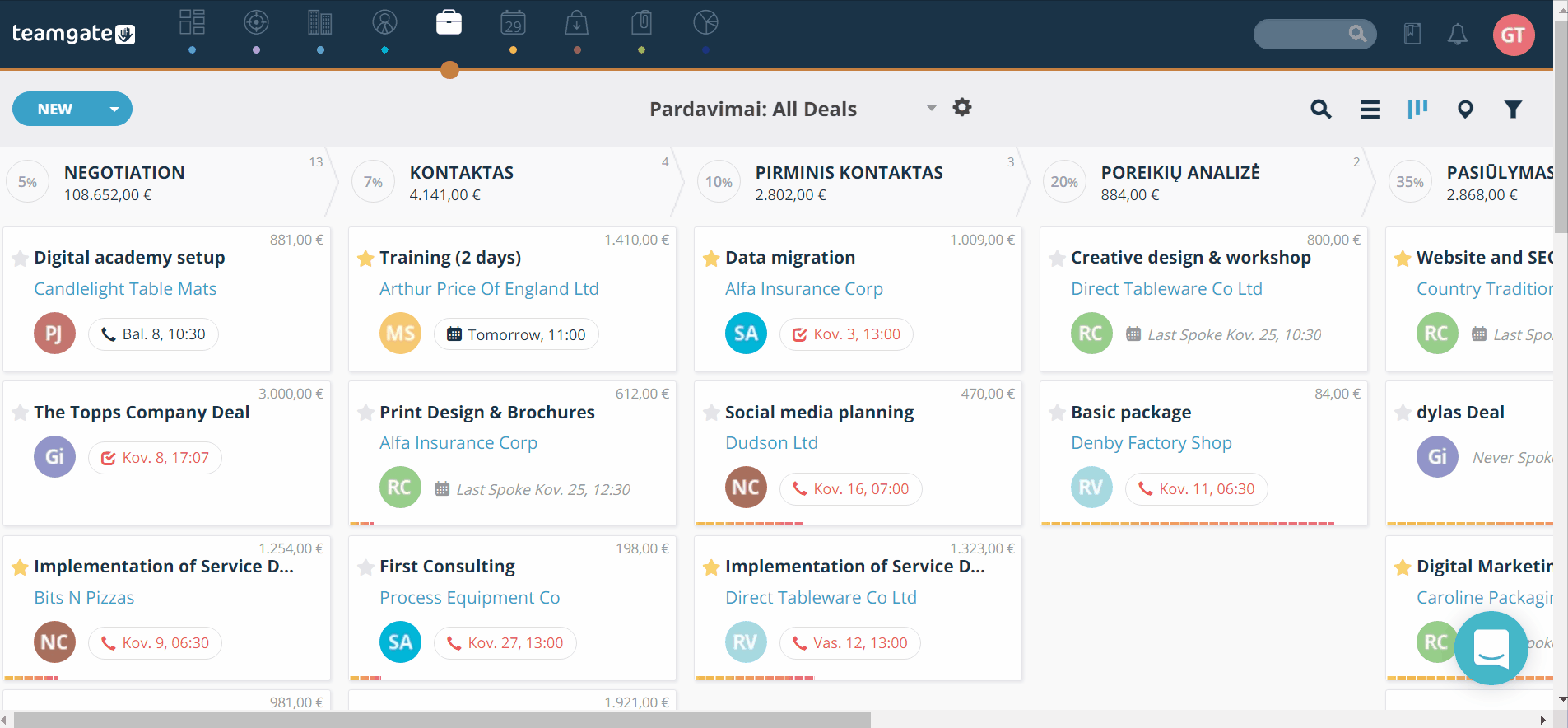The width and height of the screenshot is (1568, 728).
Task: Open the companies building icon in navigation
Action: tap(320, 22)
